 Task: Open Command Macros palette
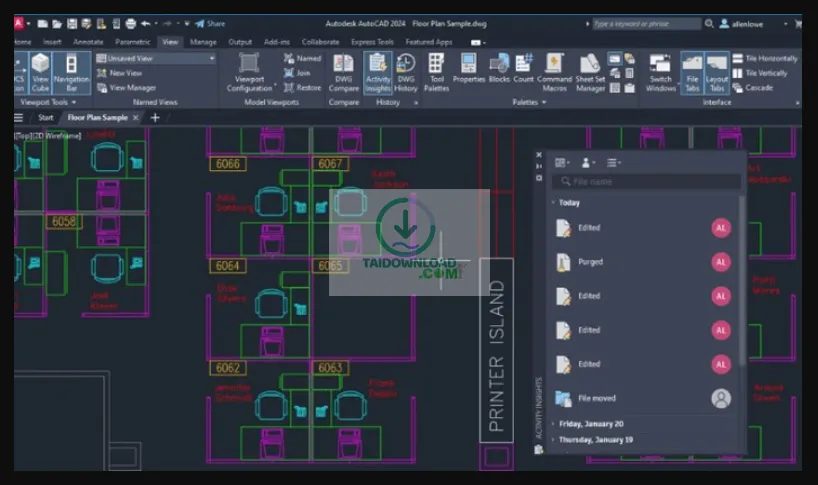[554, 72]
